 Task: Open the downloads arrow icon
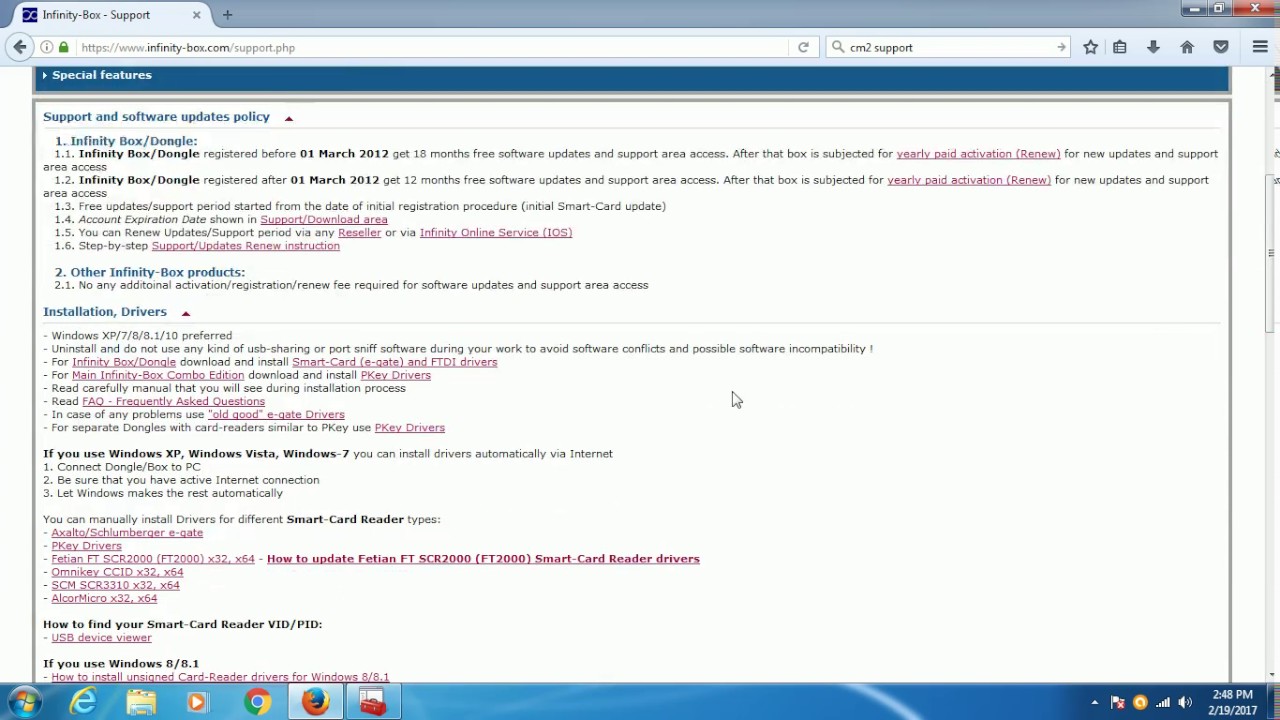(x=1153, y=47)
